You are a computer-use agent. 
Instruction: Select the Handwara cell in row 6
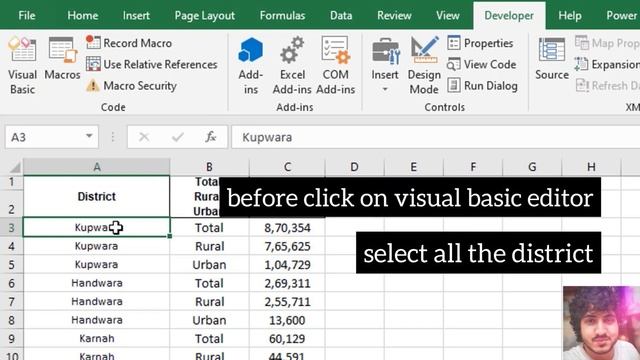pos(96,283)
